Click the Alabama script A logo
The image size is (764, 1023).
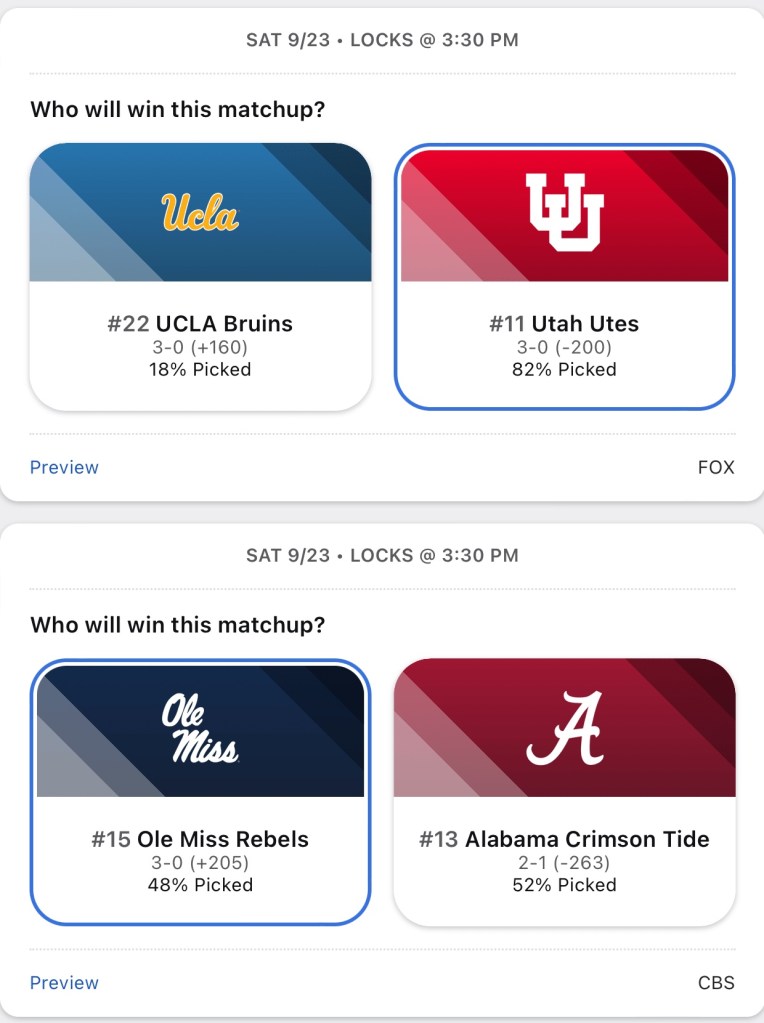(565, 728)
